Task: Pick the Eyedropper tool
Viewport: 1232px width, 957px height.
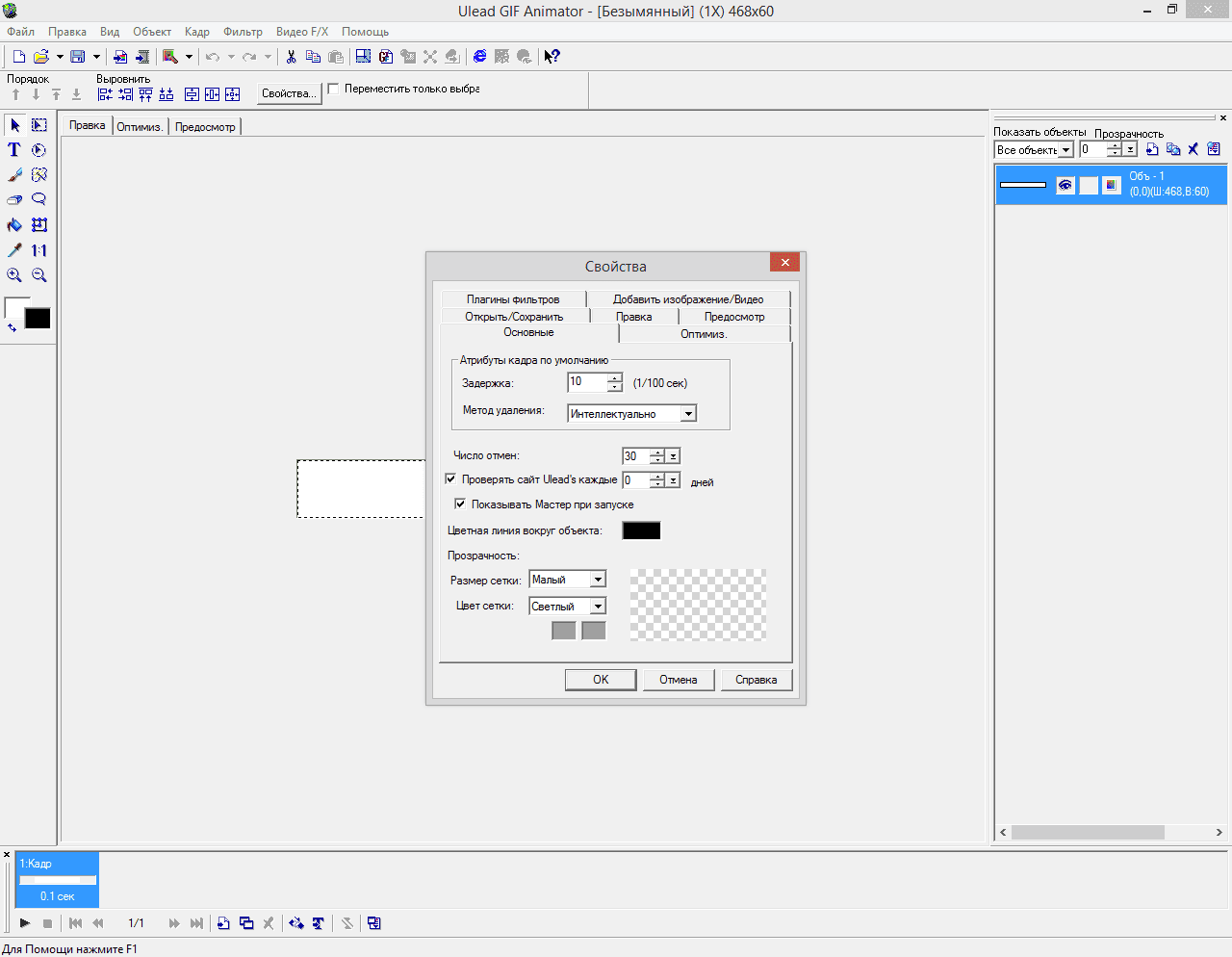Action: (x=14, y=250)
